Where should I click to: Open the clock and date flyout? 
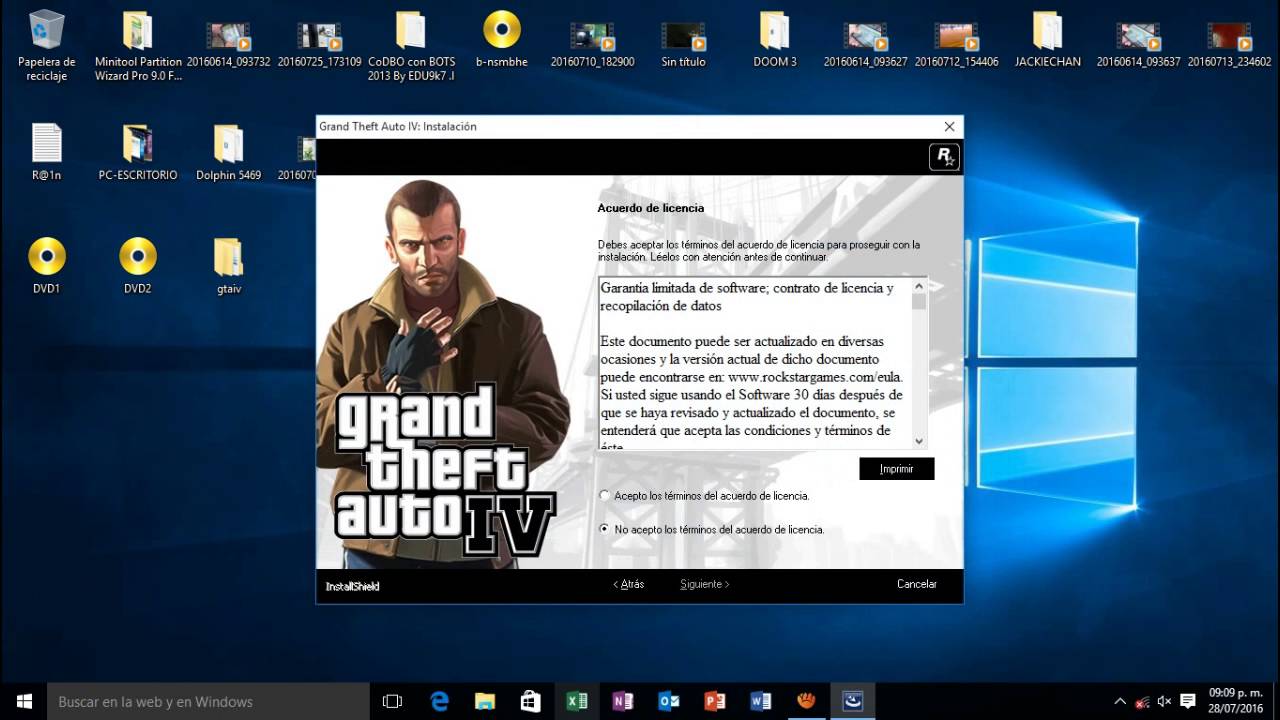pyautogui.click(x=1236, y=701)
